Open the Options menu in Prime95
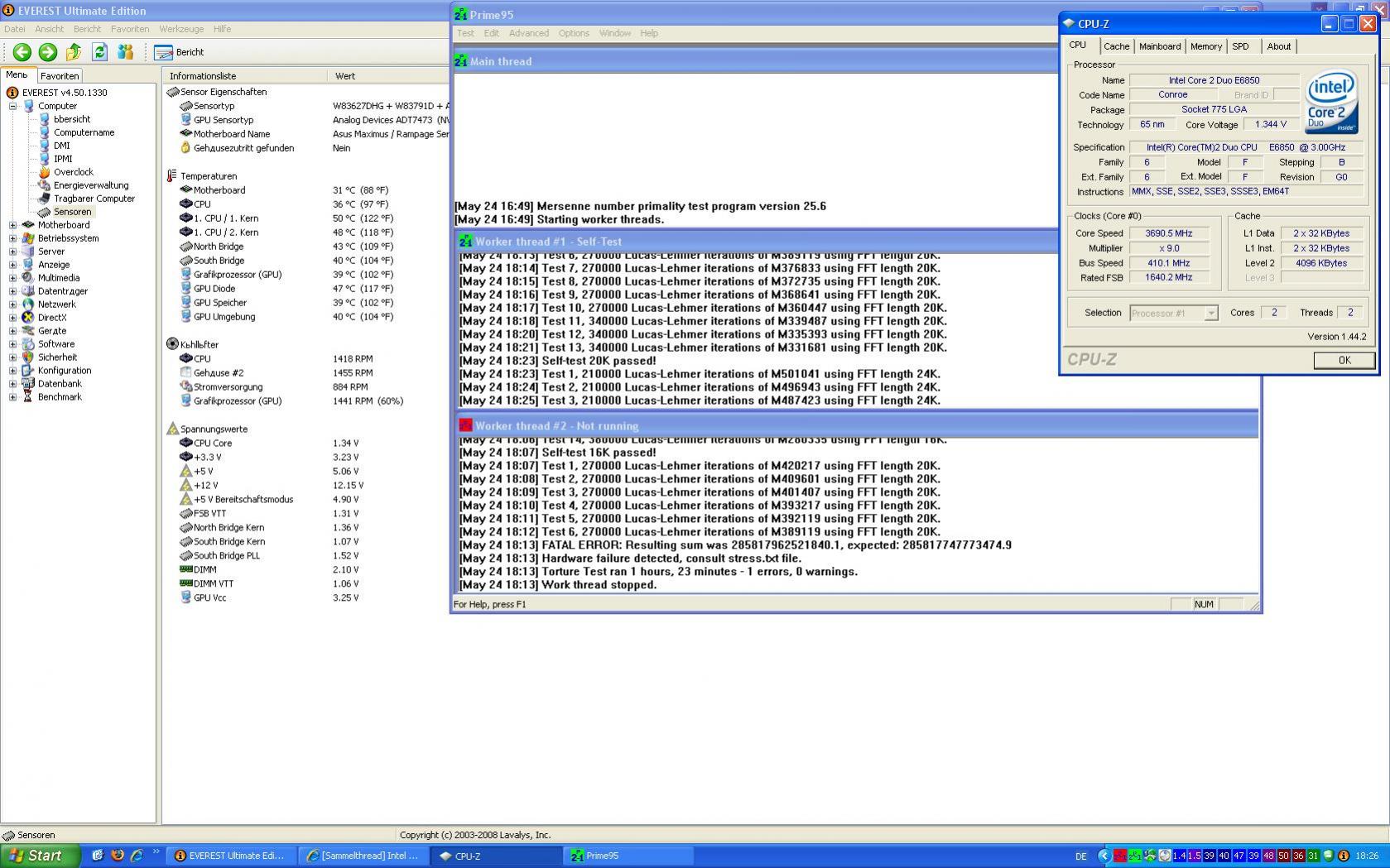The image size is (1390, 868). pyautogui.click(x=574, y=33)
